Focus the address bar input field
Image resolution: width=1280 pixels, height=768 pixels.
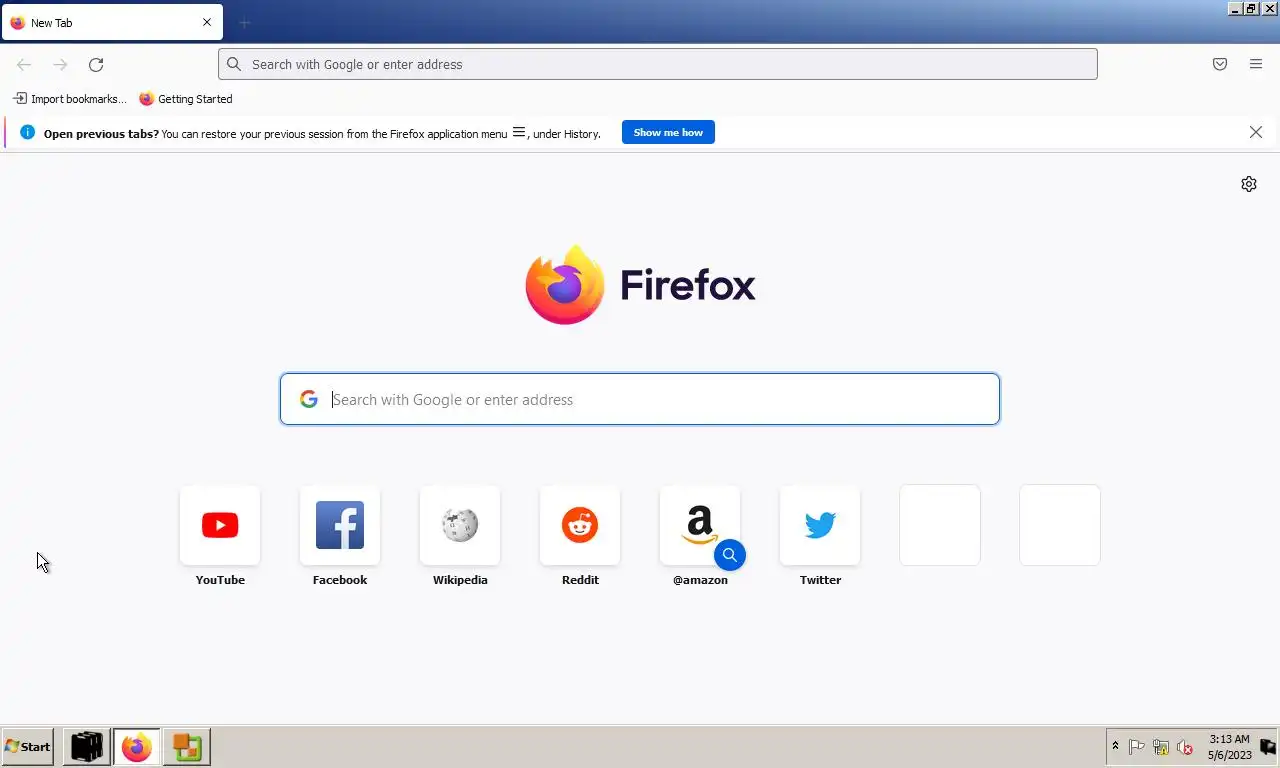pos(658,64)
